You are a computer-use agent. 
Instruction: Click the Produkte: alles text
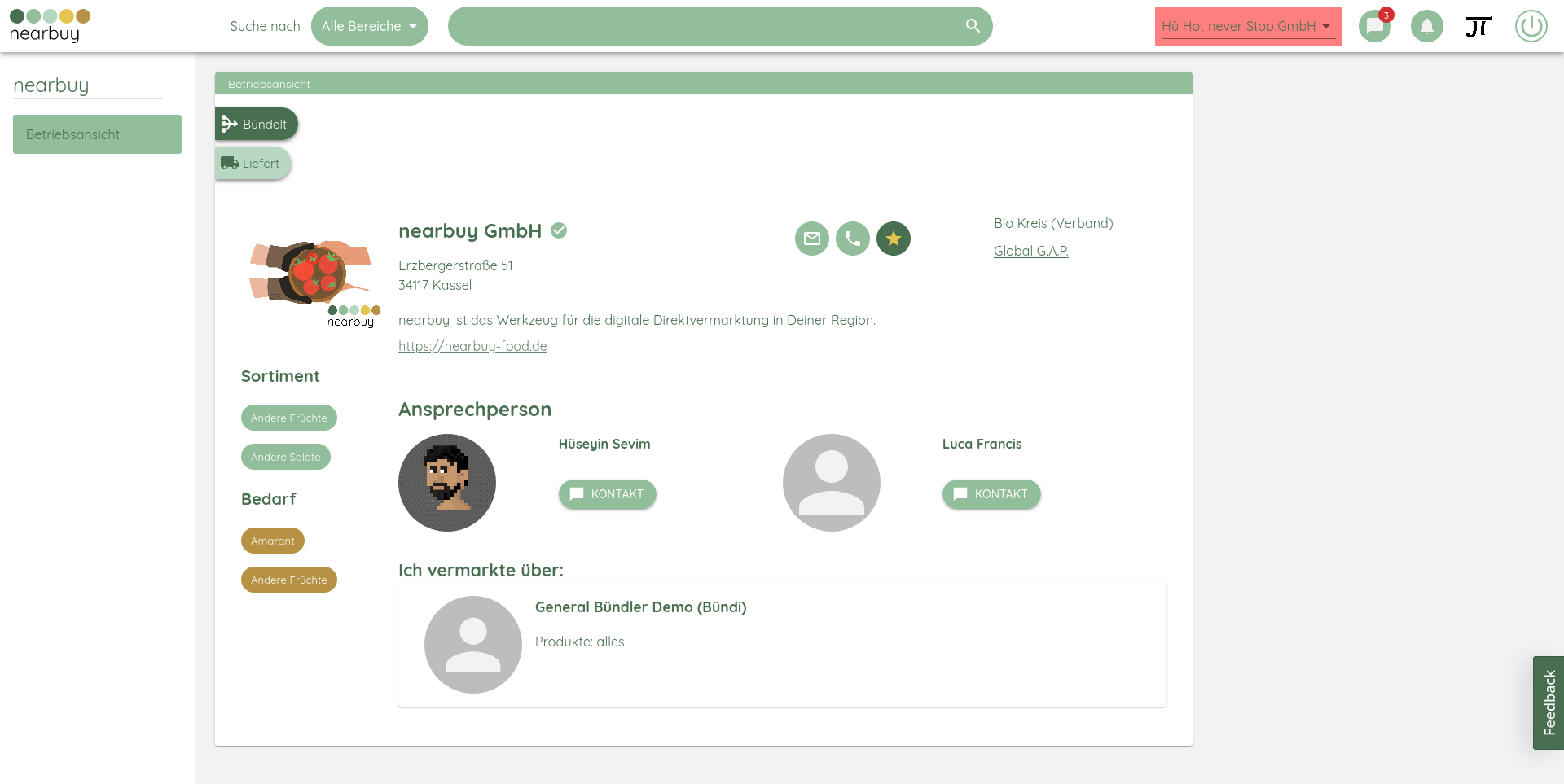(580, 642)
